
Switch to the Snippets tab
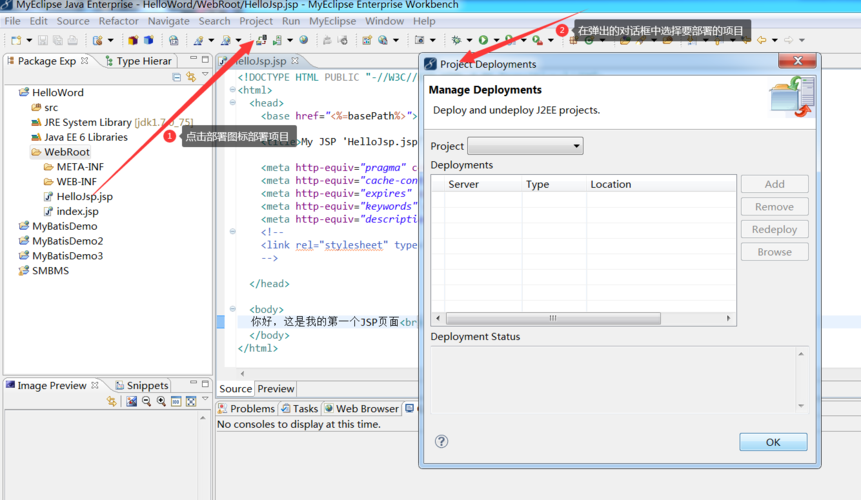pos(142,385)
